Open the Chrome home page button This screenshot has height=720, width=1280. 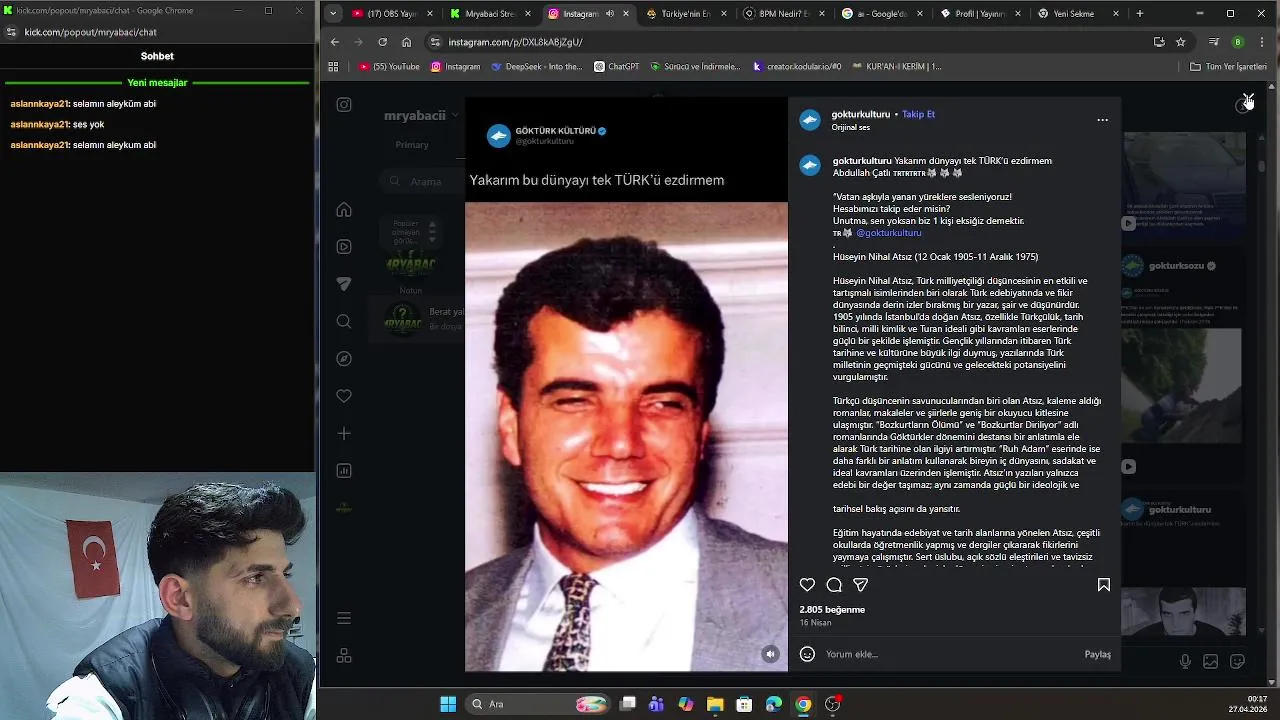[x=406, y=42]
